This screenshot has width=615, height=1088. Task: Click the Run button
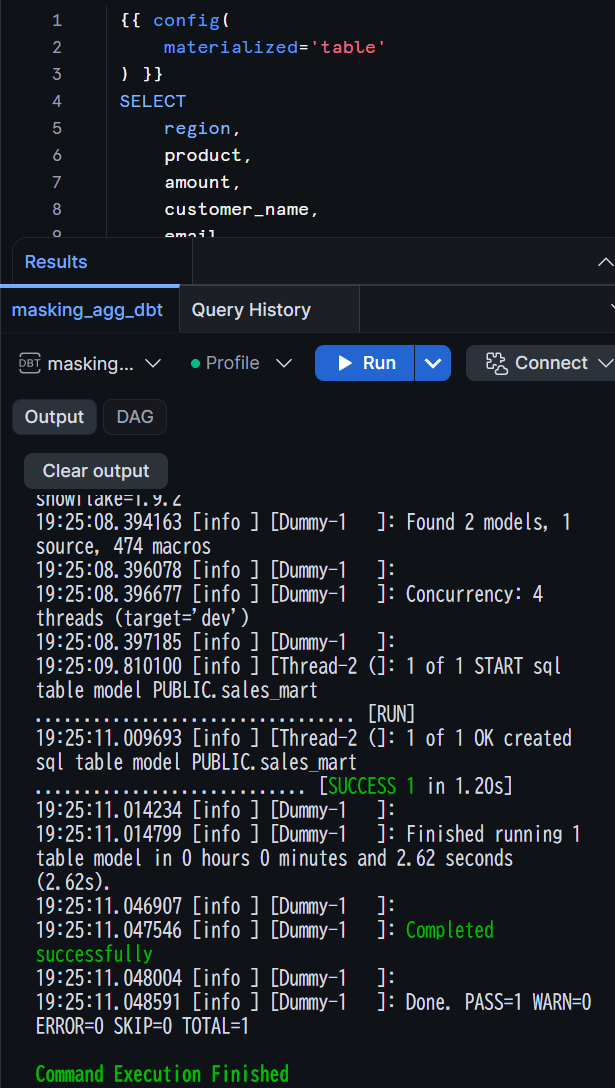365,363
